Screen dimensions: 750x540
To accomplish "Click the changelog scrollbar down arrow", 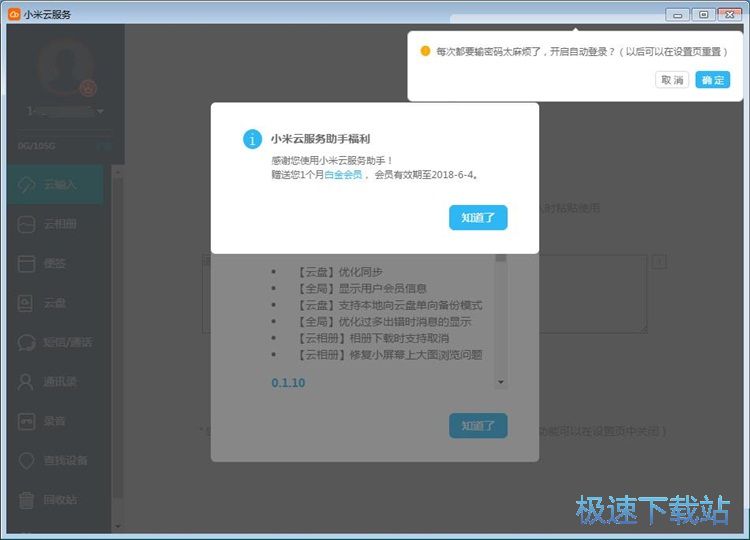I will pos(501,382).
